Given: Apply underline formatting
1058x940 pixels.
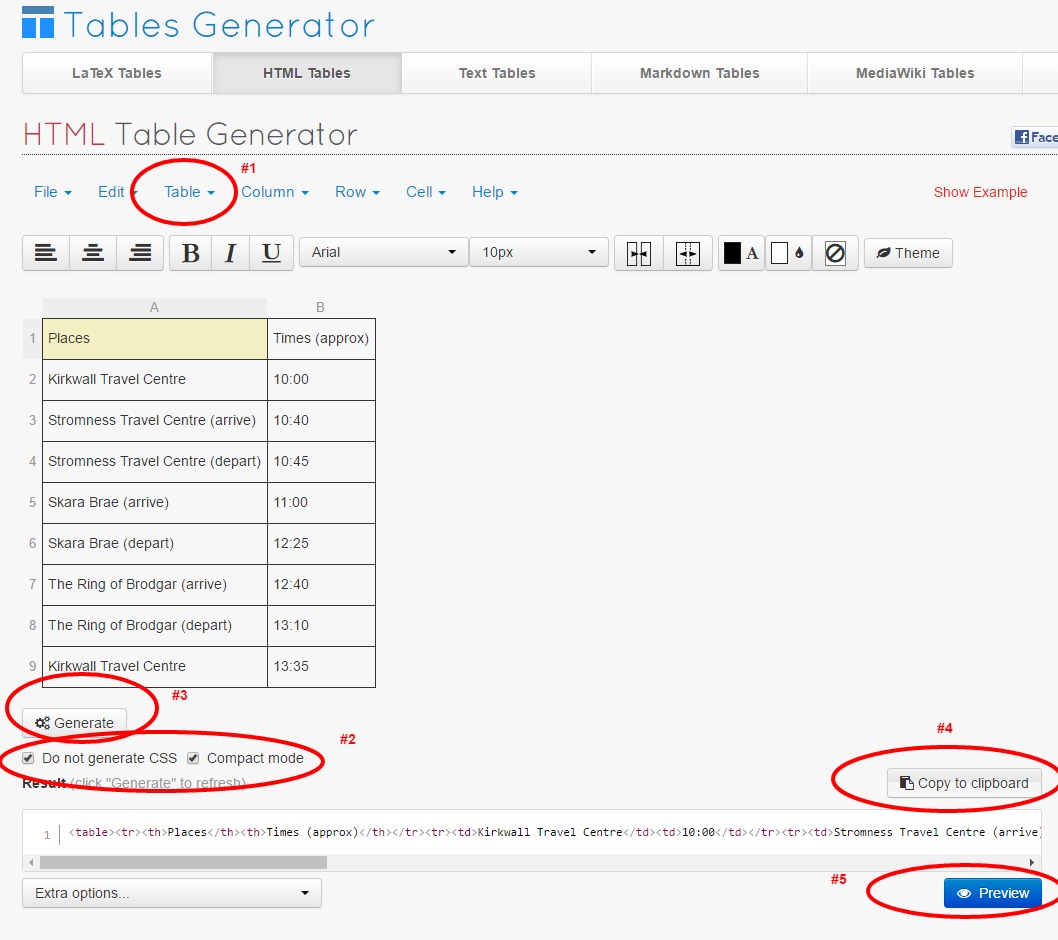Looking at the screenshot, I should tap(271, 253).
